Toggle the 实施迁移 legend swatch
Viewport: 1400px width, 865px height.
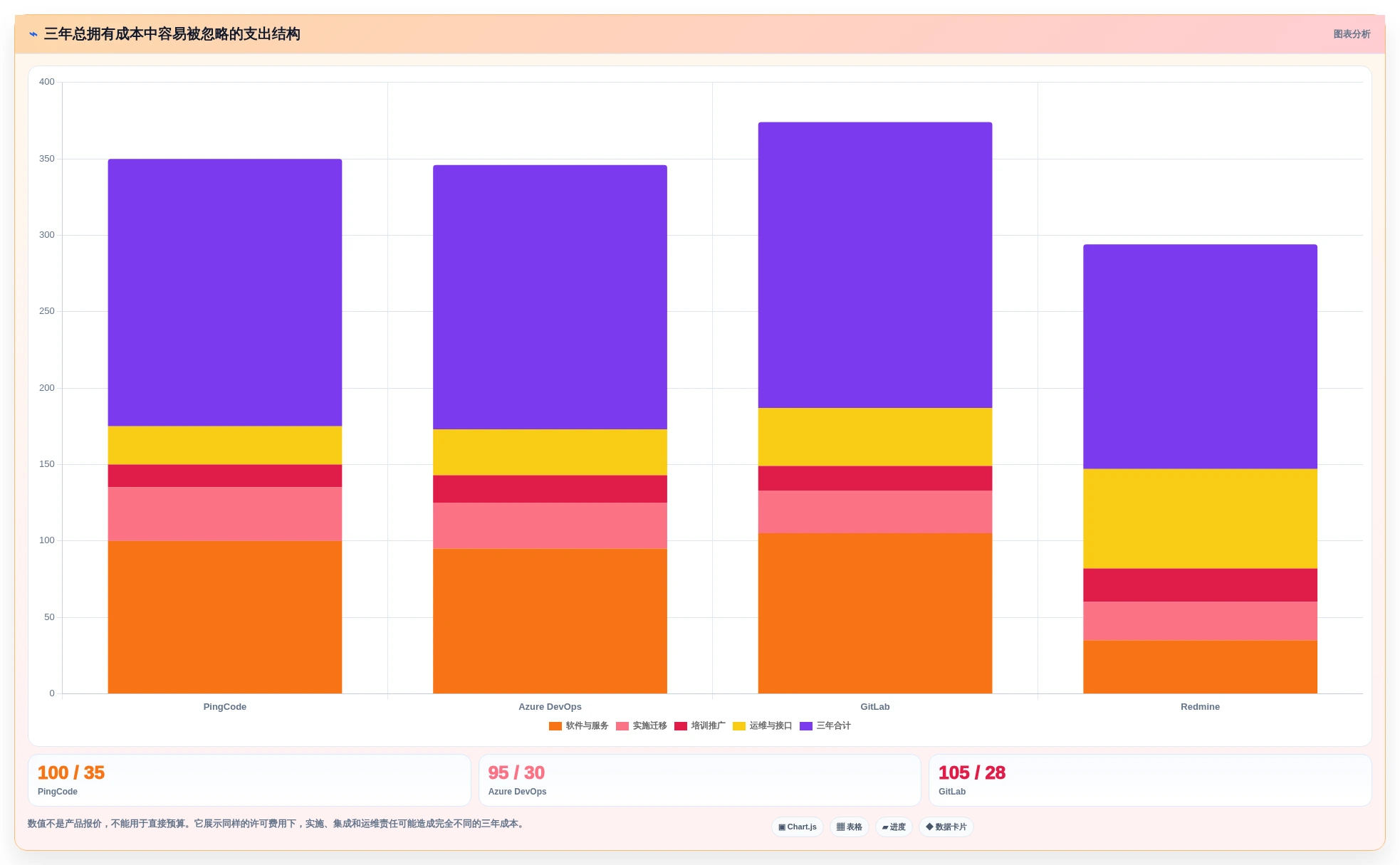tap(622, 726)
